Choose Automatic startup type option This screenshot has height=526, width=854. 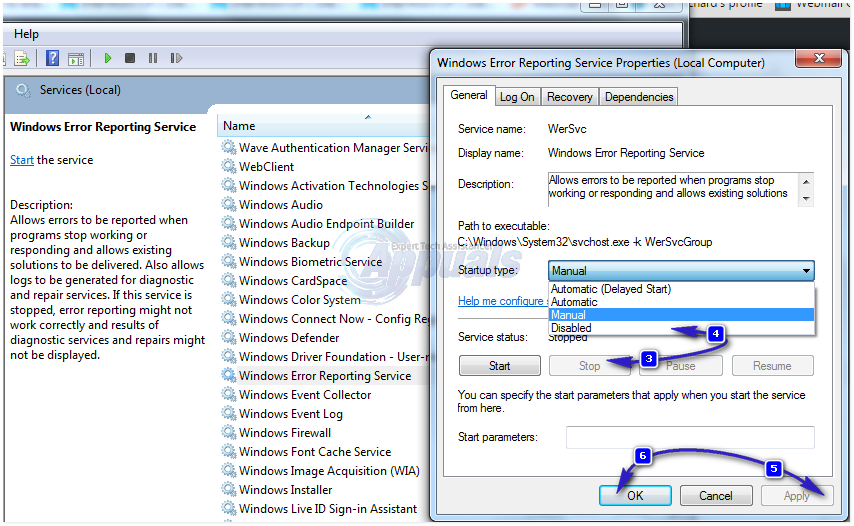tap(681, 302)
